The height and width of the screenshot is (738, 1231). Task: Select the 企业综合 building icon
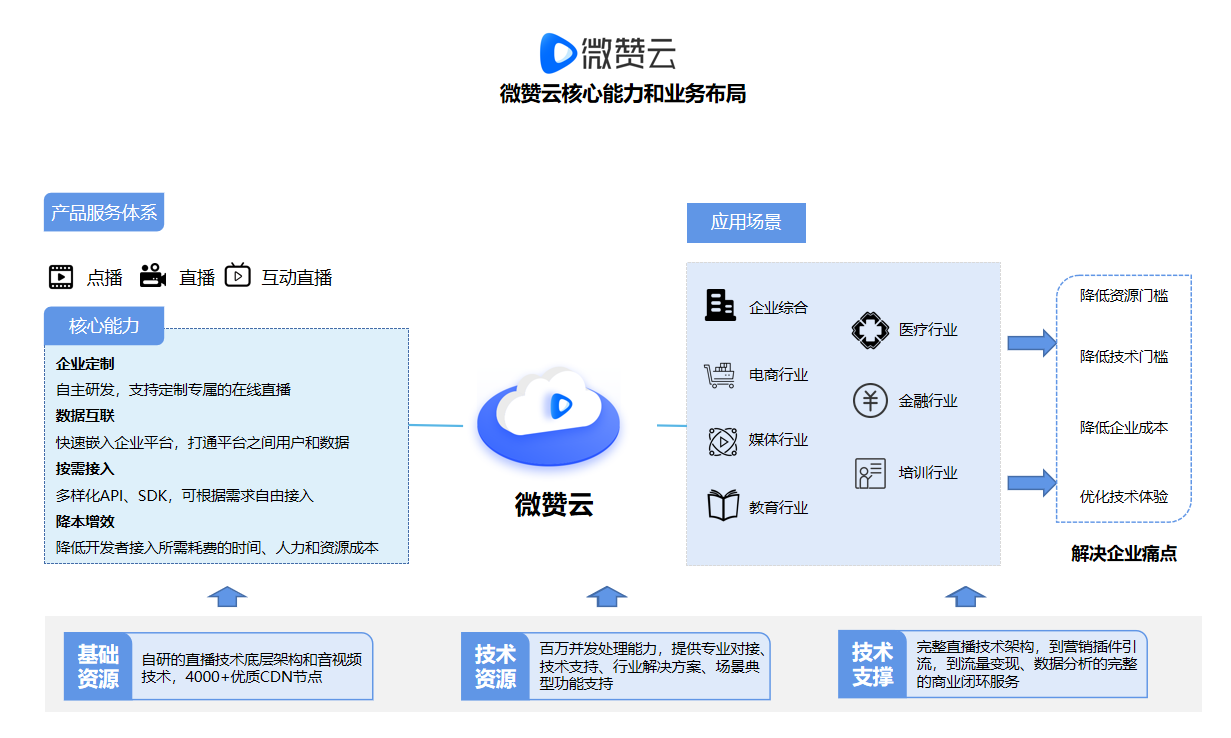point(720,305)
